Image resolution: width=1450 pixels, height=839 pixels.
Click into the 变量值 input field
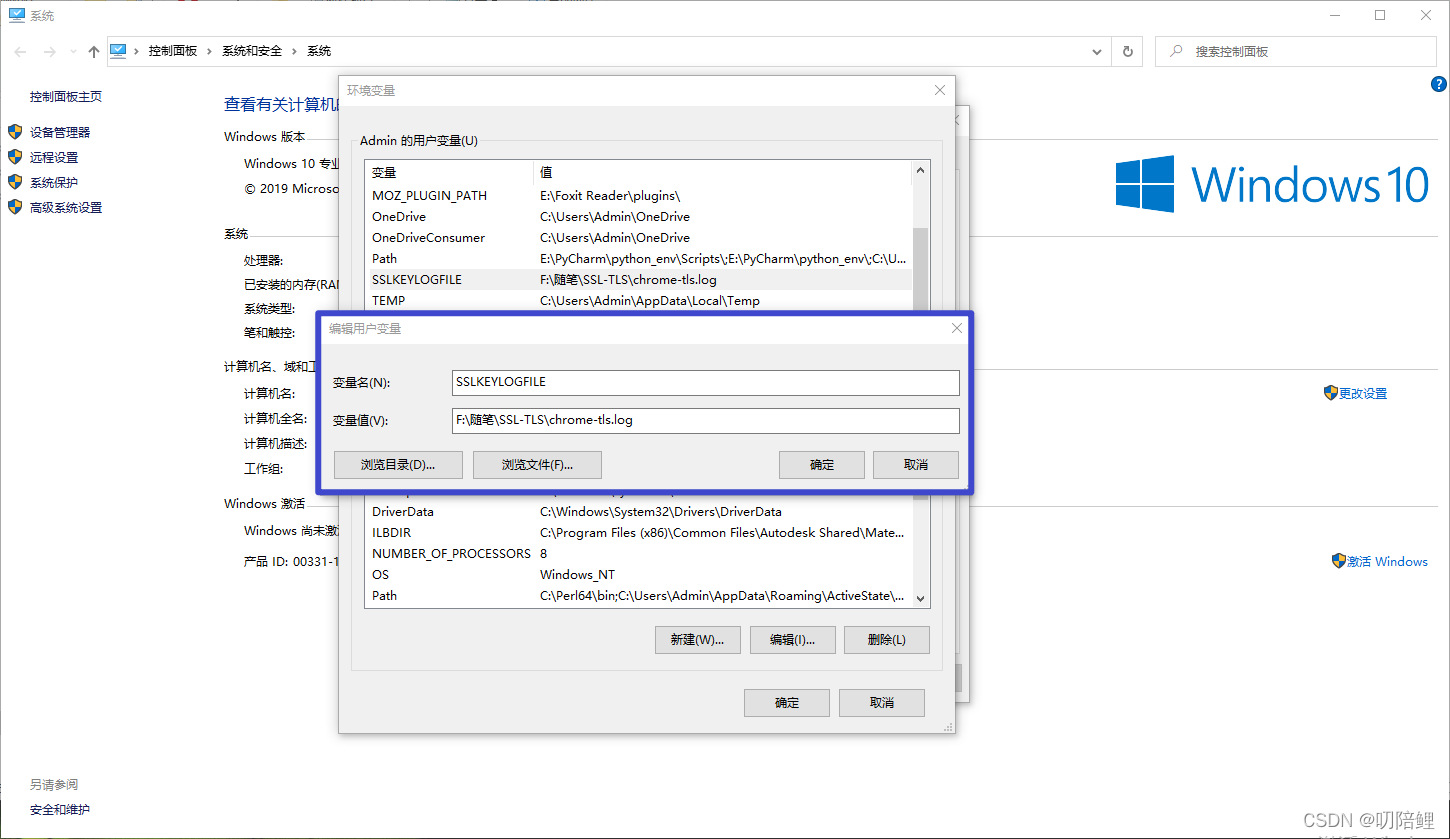[705, 420]
